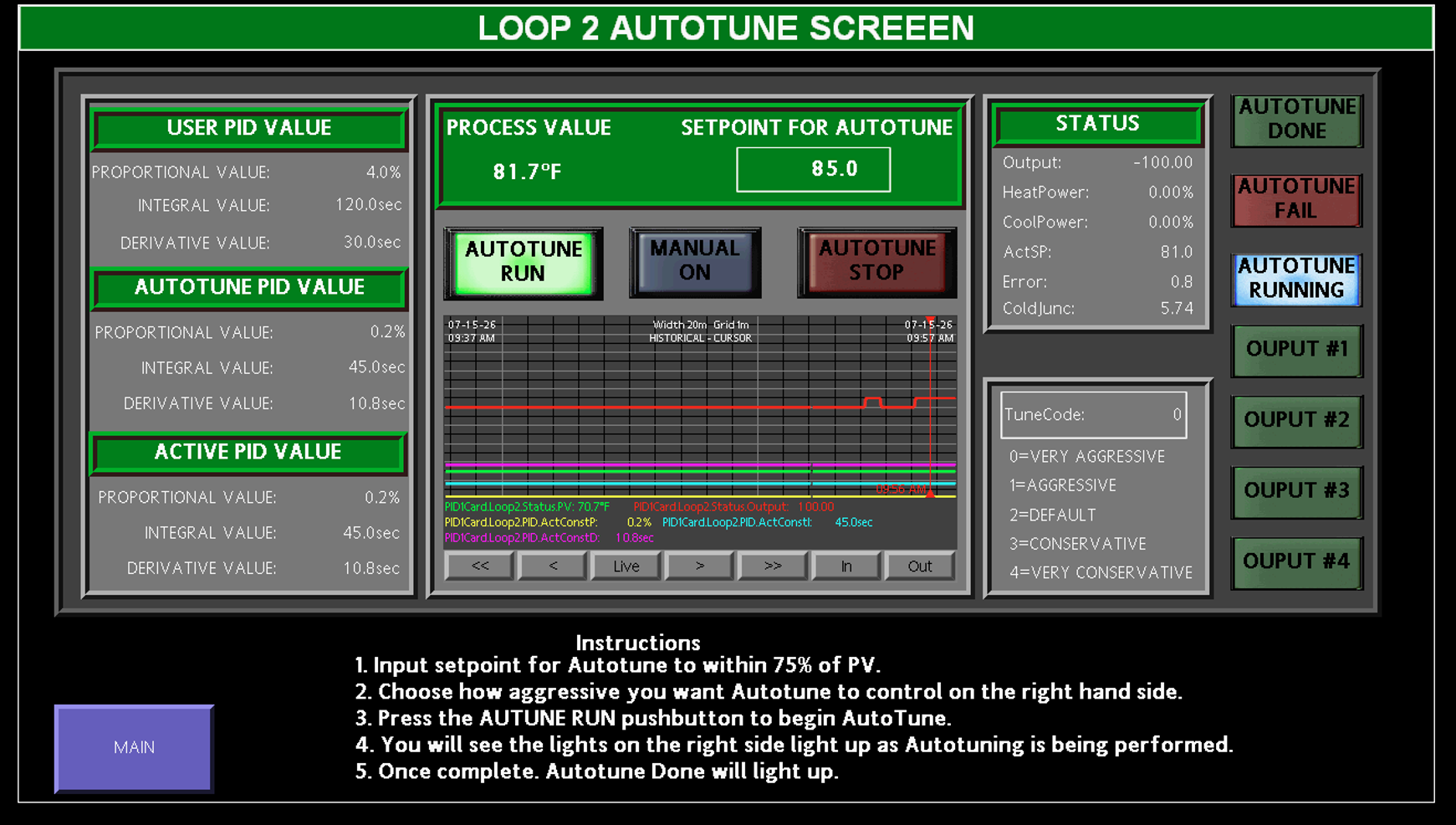Click the autotune PID derivative value 10.8sec

click(376, 403)
